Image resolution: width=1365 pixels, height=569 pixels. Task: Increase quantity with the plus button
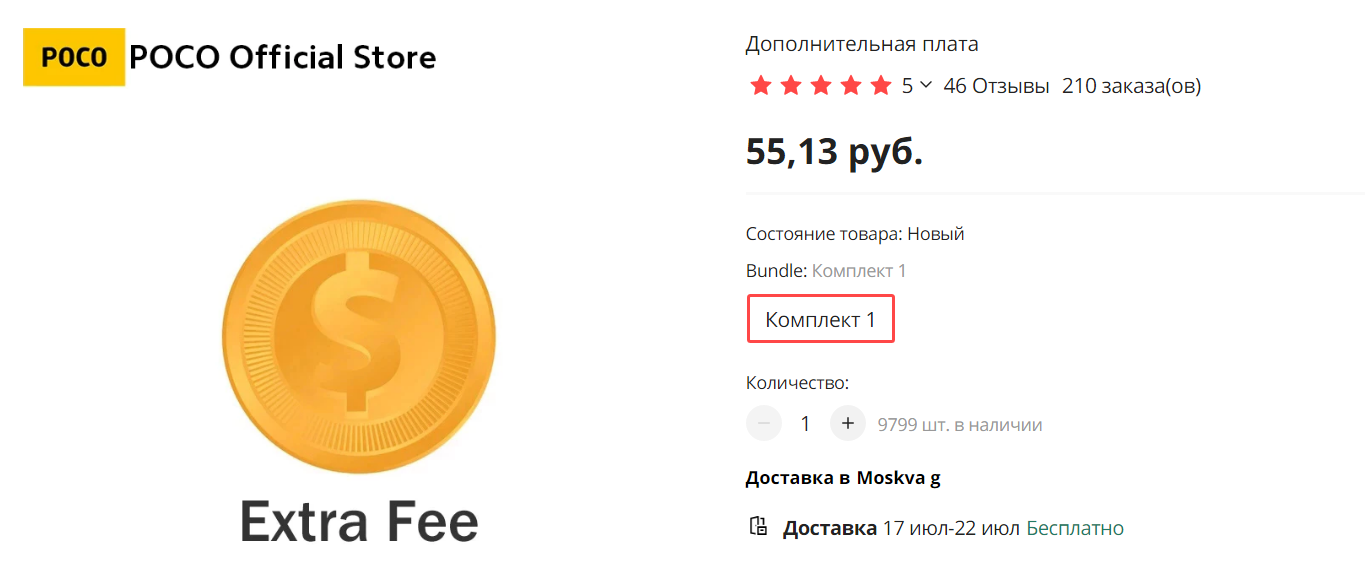click(847, 424)
